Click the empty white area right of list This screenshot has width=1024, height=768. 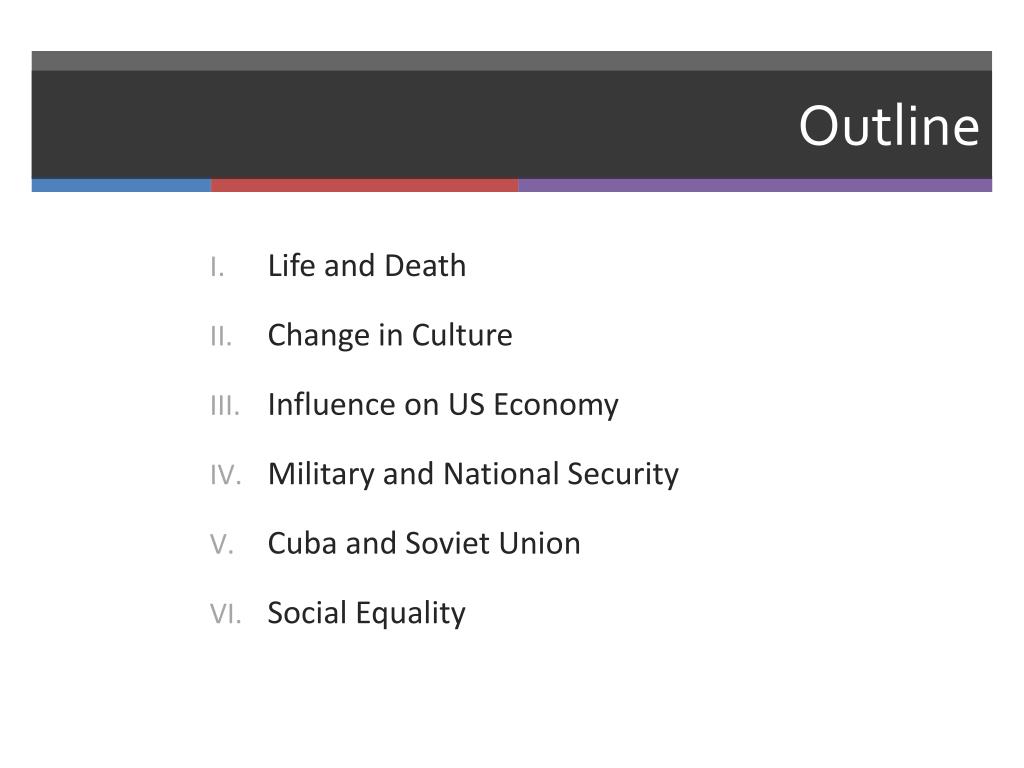(x=842, y=431)
